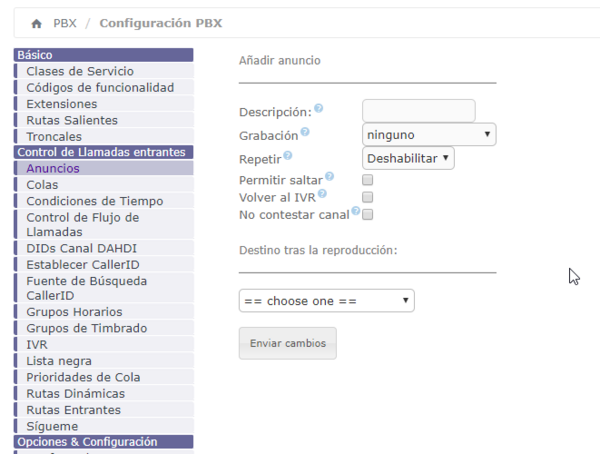Open the Grabación dropdown showing ninguno

(428, 134)
